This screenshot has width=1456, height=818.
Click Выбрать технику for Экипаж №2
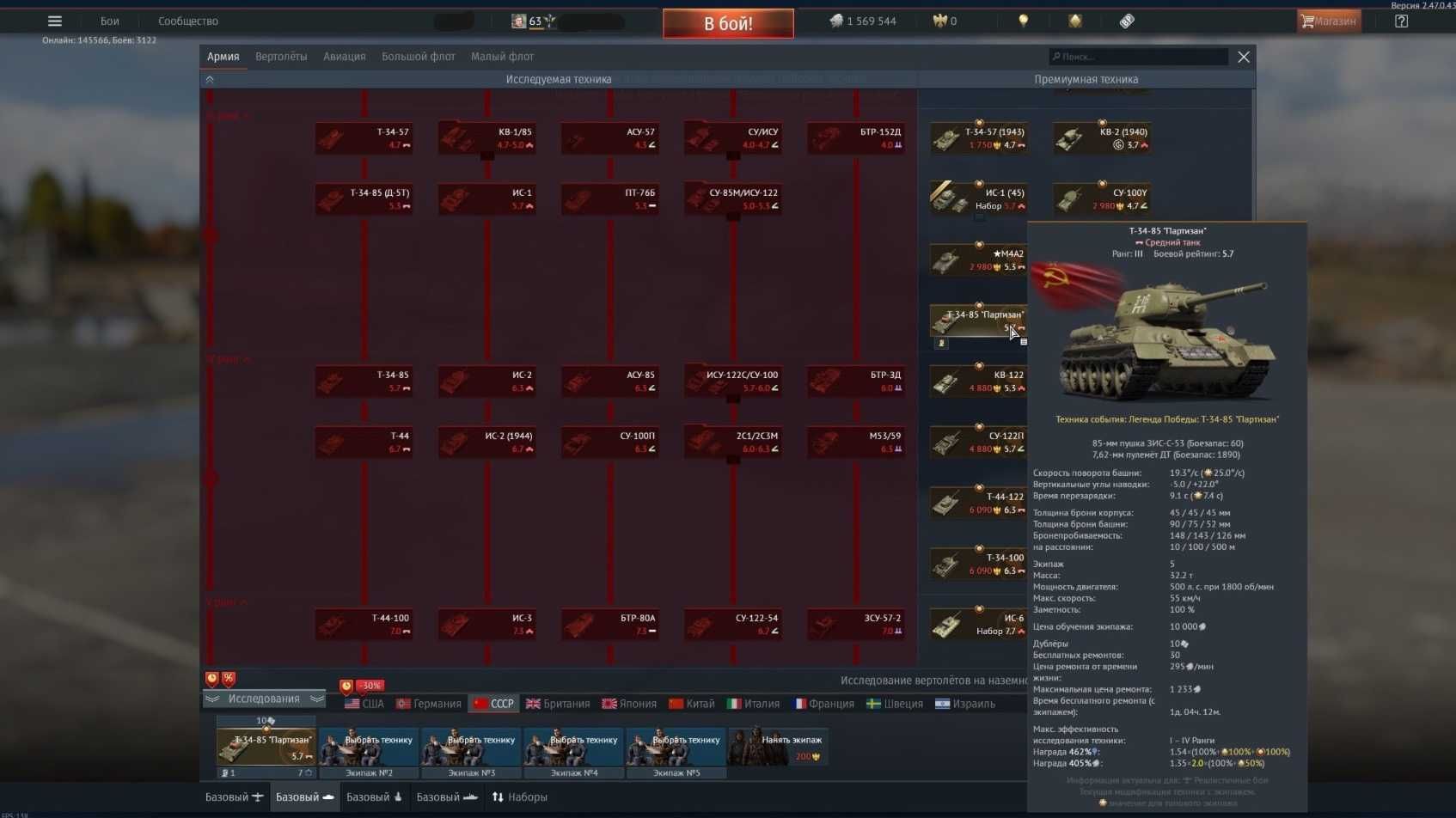pos(369,747)
